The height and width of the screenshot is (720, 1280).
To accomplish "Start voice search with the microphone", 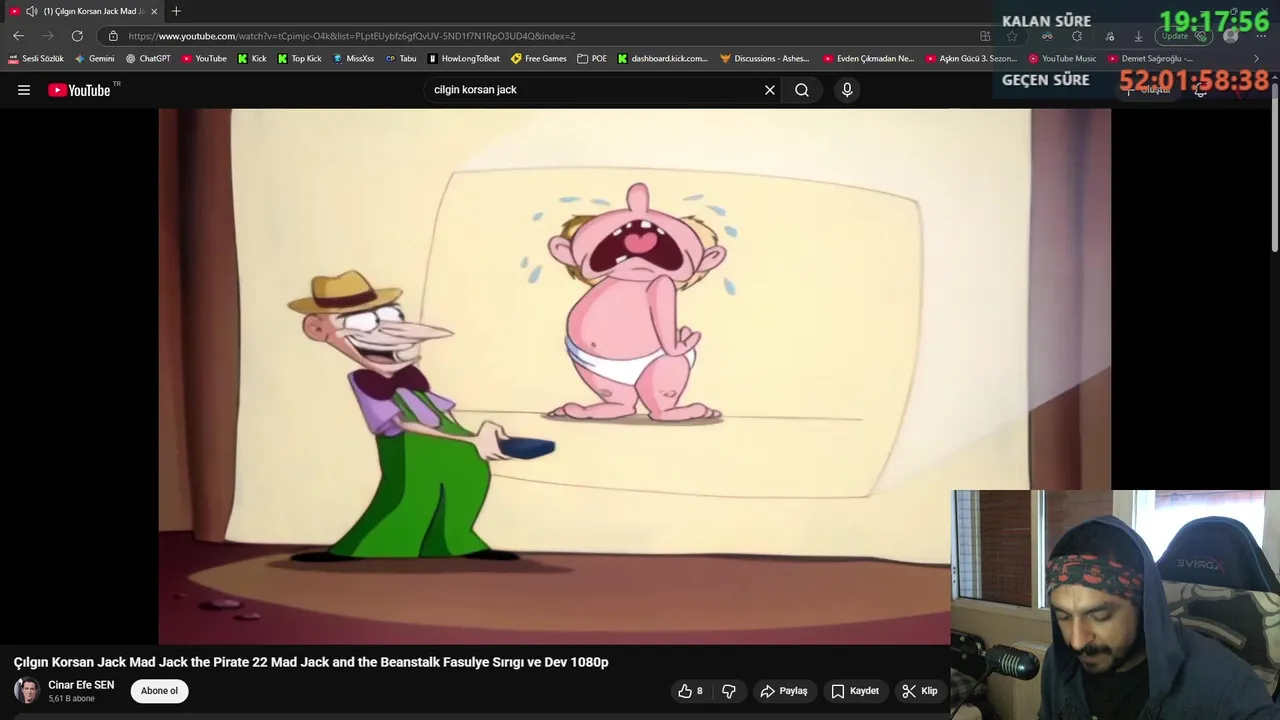I will (847, 90).
